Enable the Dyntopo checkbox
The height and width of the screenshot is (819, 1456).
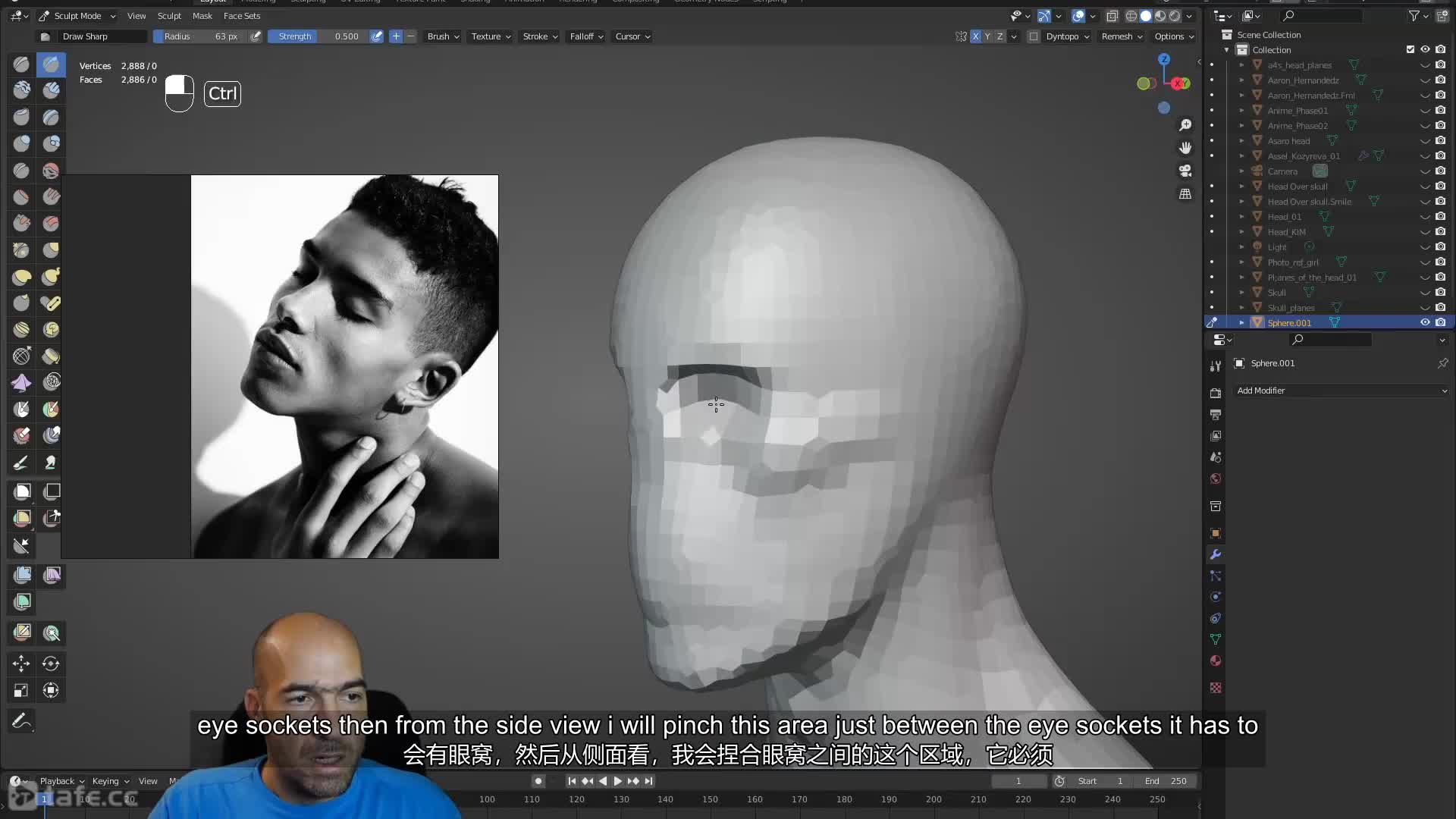(x=1034, y=36)
